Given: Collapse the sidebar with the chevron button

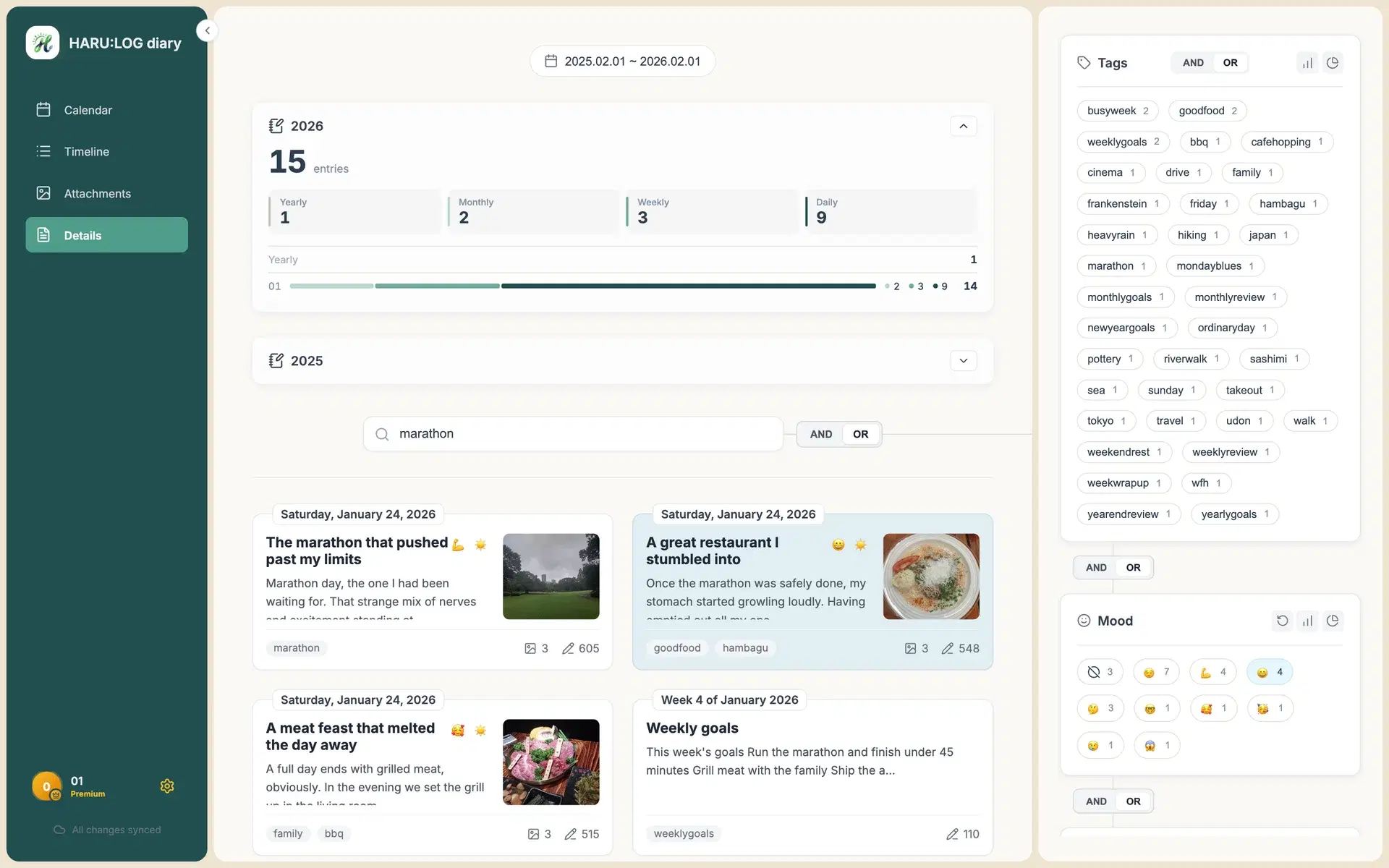Looking at the screenshot, I should click(207, 30).
